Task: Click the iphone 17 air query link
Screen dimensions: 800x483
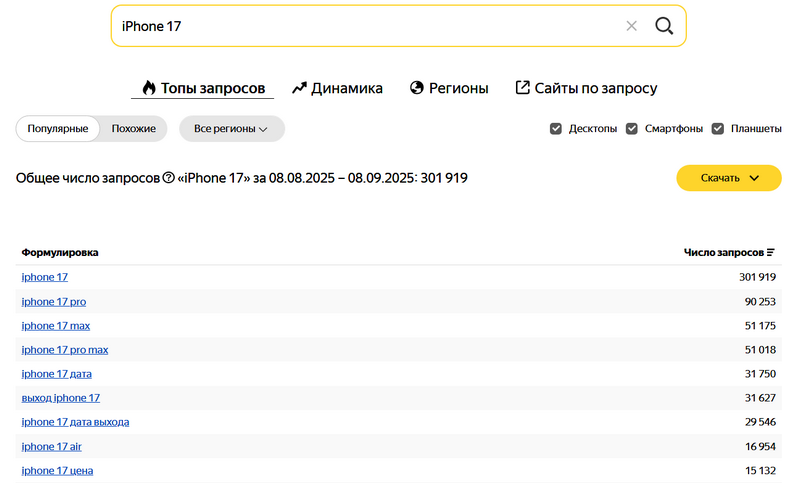Action: click(x=52, y=446)
